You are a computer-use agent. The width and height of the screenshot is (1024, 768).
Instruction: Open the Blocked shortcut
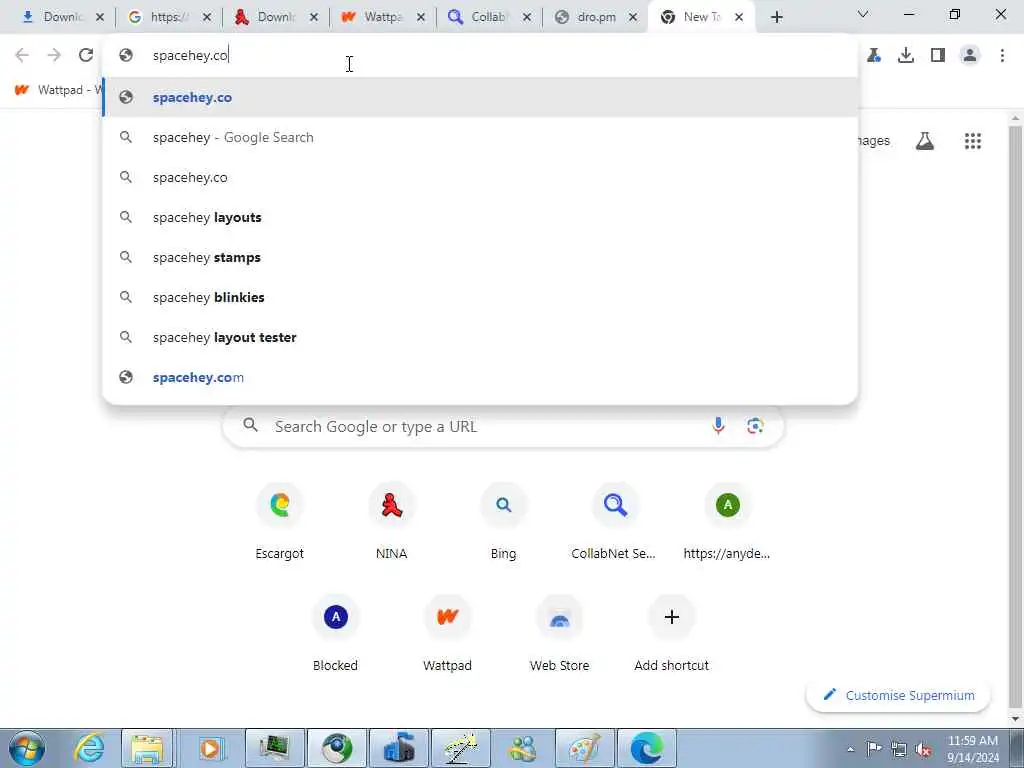tap(335, 634)
